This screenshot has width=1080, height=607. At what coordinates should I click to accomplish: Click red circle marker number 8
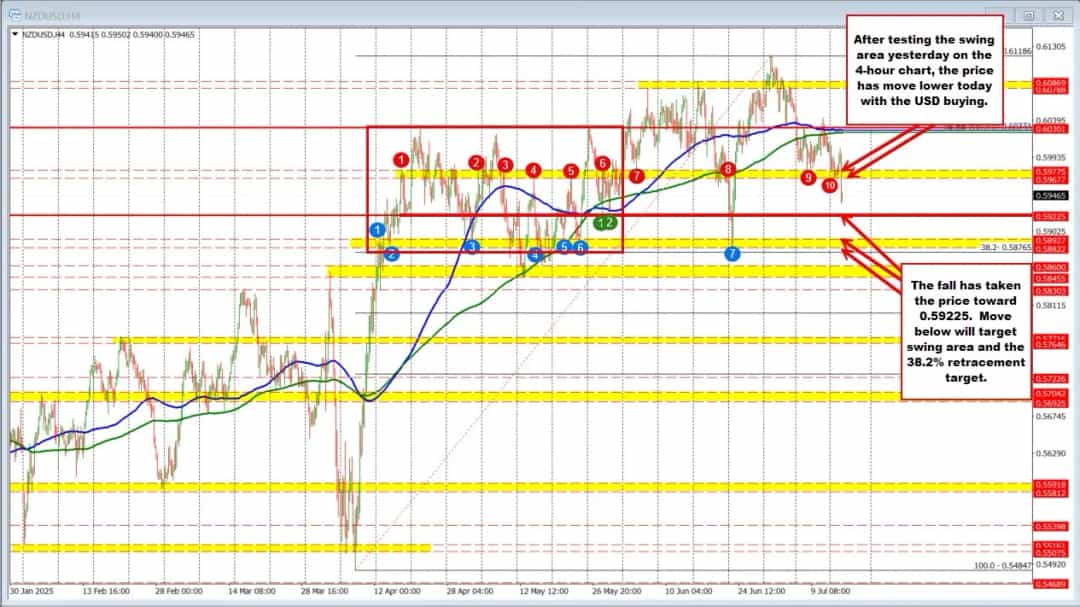[x=729, y=170]
